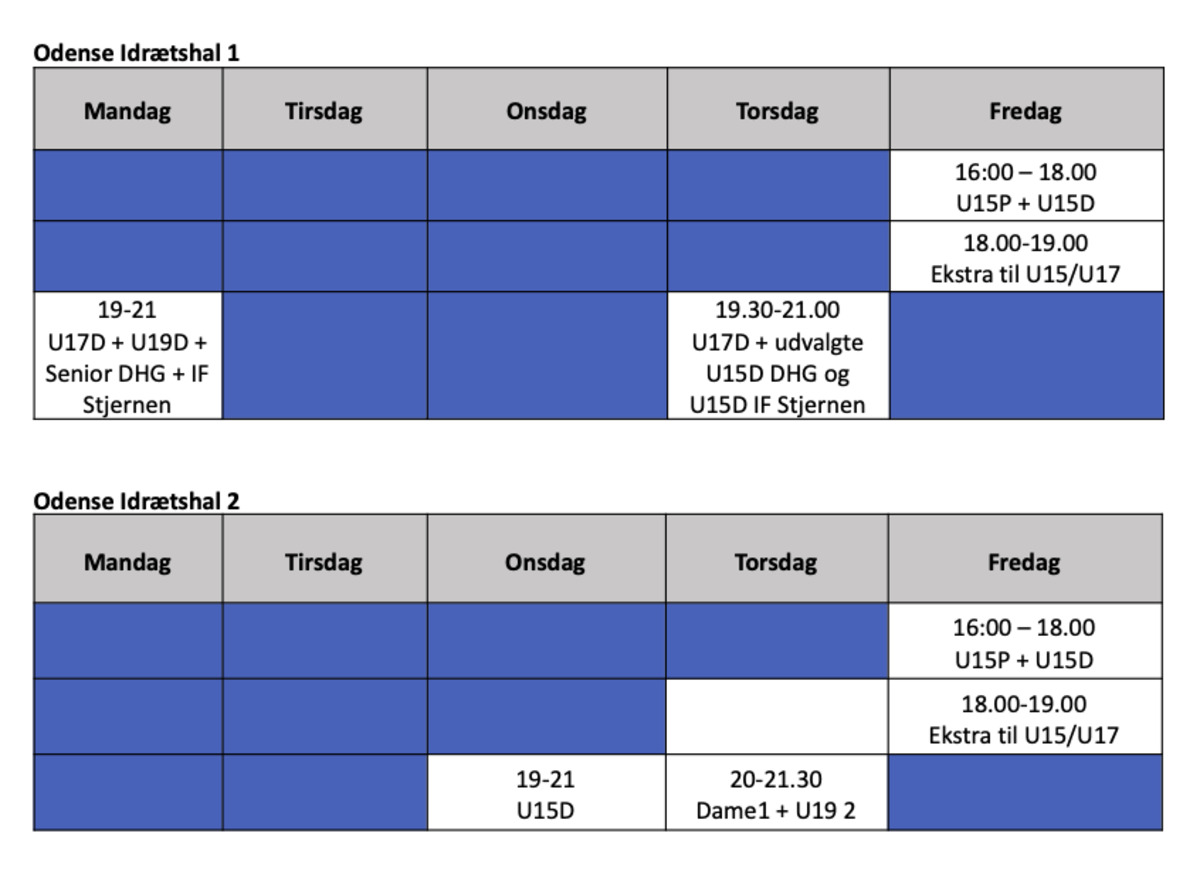Click Torsdag header in Idrætshal 2 table

[x=777, y=559]
